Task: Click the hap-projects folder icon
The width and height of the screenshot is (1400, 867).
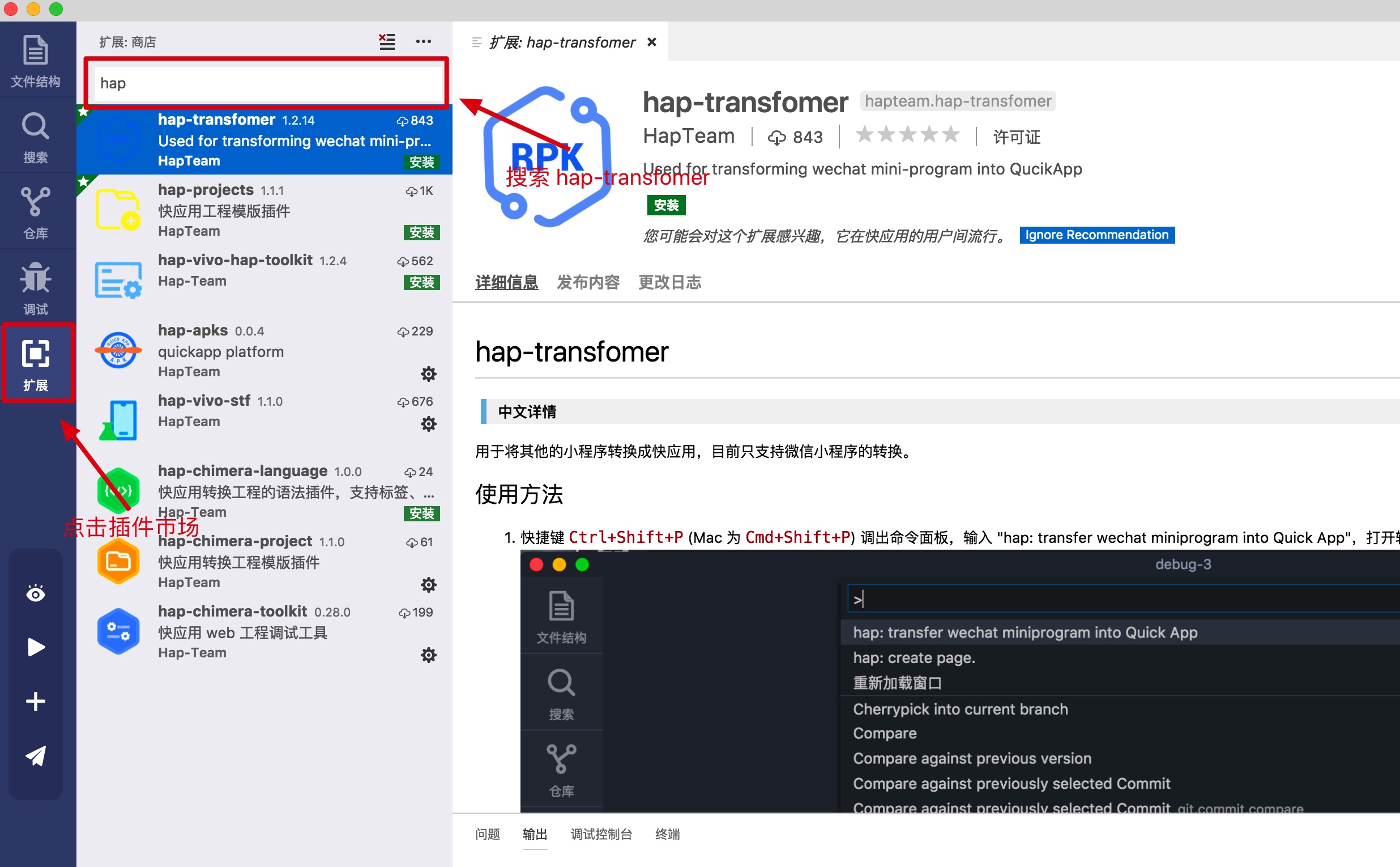Action: (118, 209)
